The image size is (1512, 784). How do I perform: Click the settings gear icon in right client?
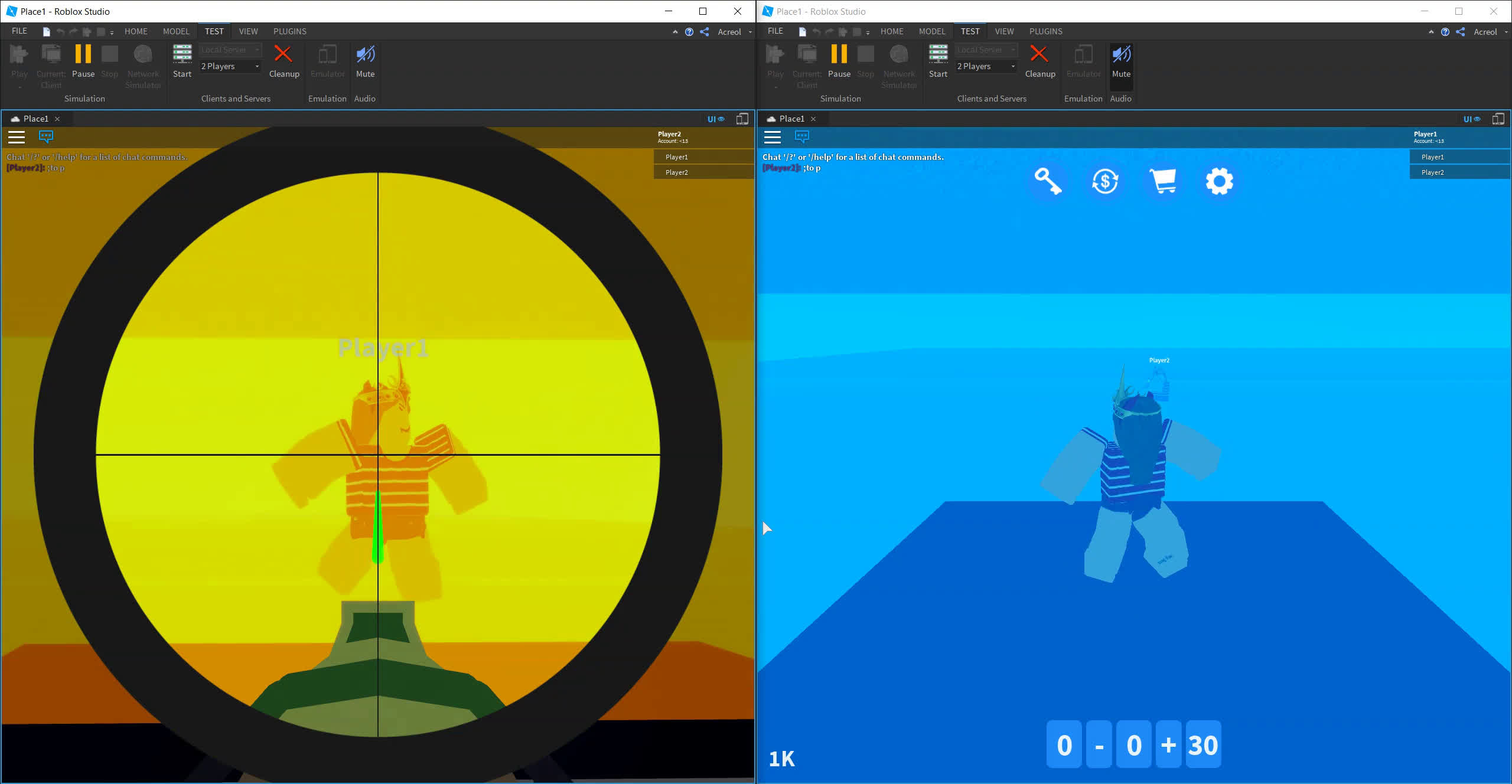click(x=1219, y=181)
